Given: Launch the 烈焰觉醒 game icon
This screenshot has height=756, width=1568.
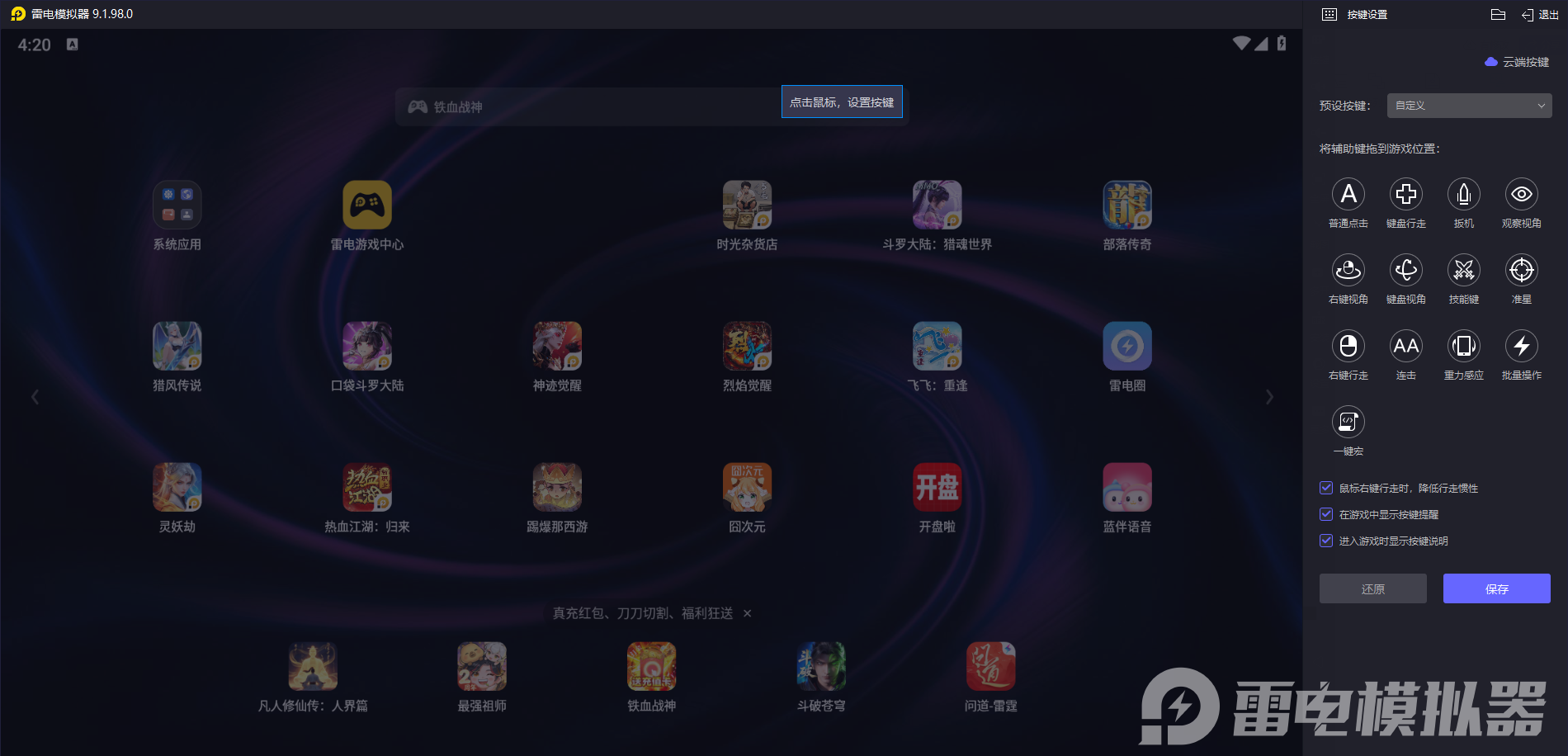Looking at the screenshot, I should 748,346.
